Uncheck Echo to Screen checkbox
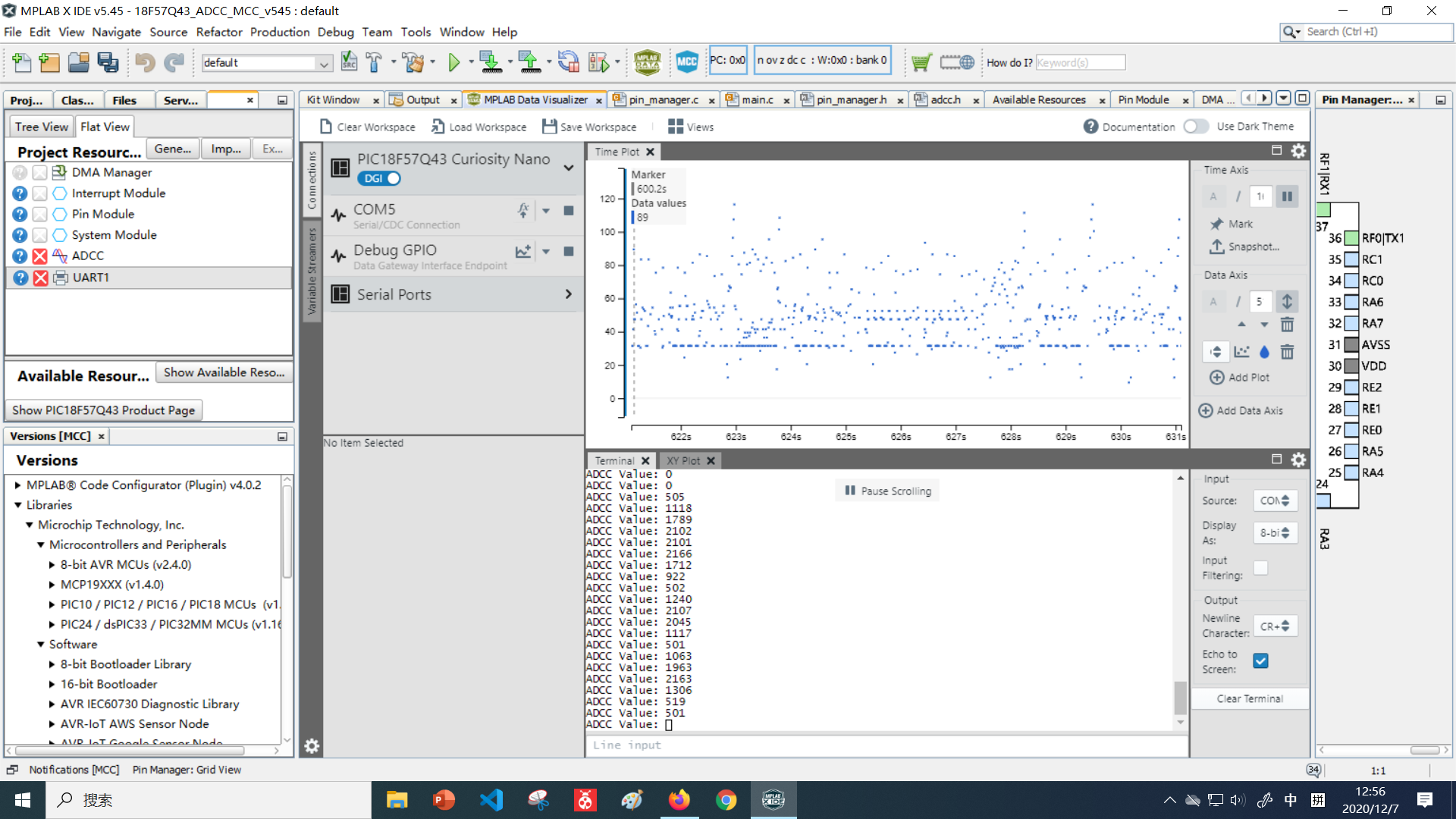Viewport: 1456px width, 819px height. pos(1260,661)
